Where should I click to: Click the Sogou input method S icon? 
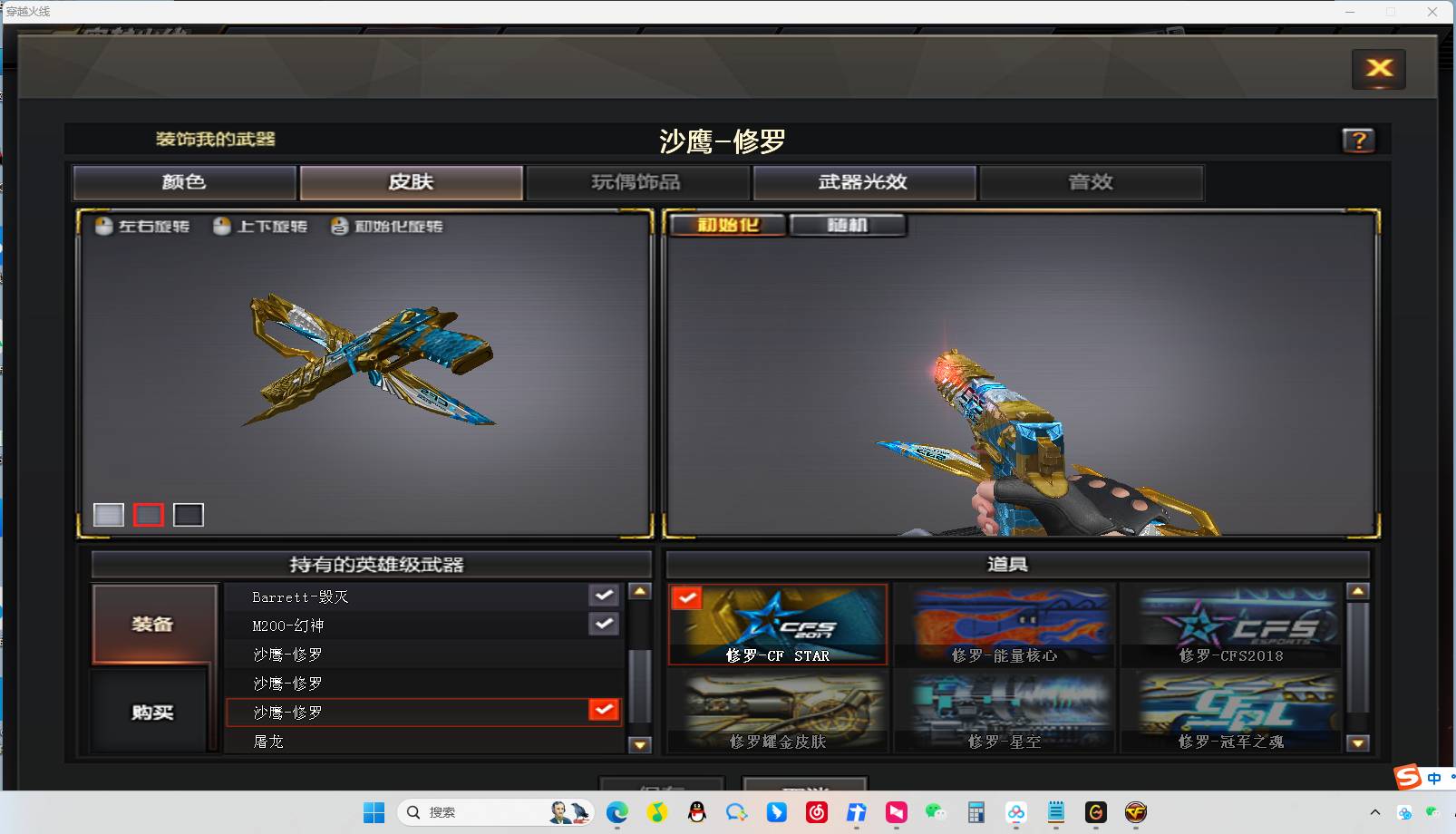click(1408, 778)
